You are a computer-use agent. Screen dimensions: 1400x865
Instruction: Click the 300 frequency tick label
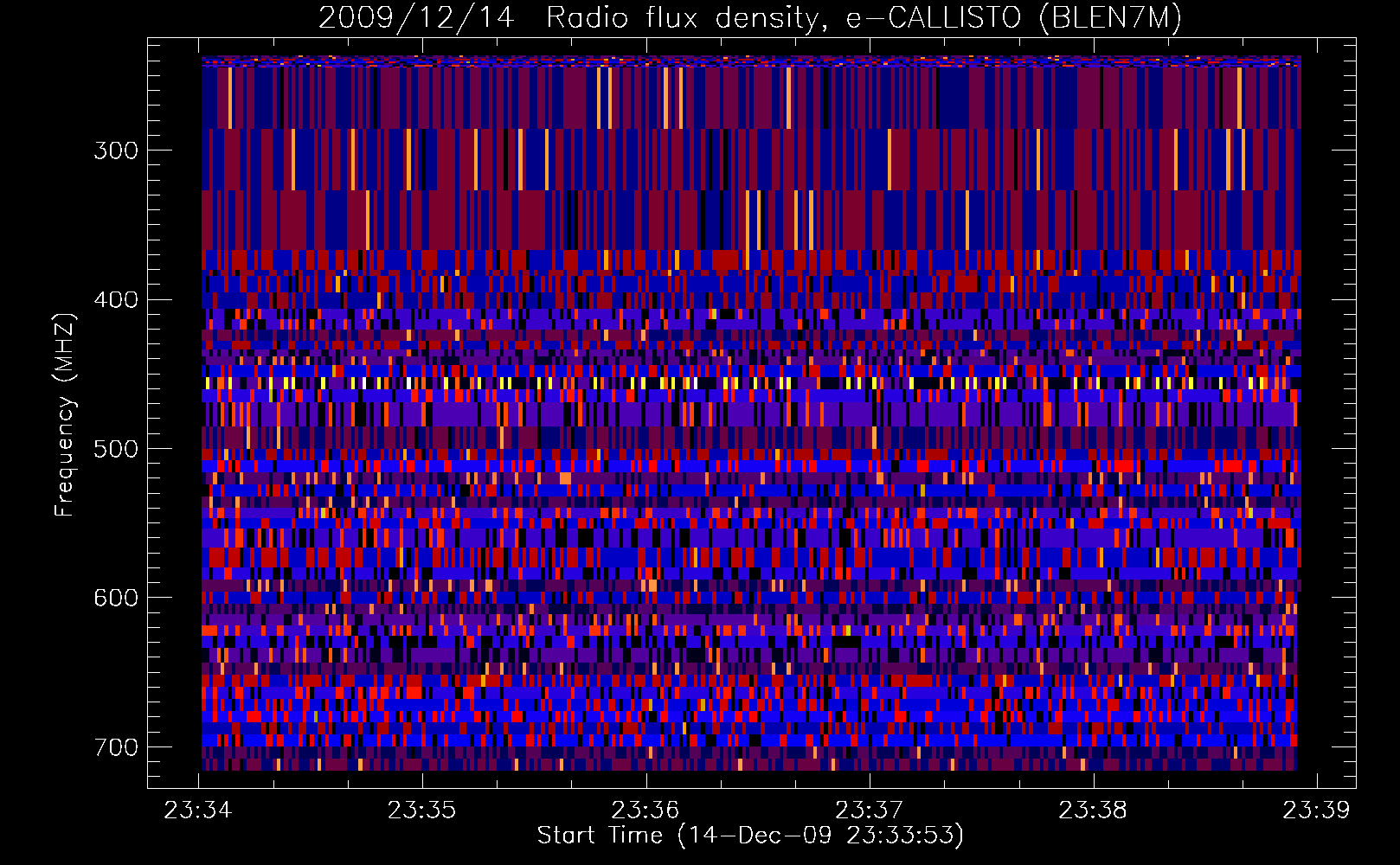coord(116,151)
